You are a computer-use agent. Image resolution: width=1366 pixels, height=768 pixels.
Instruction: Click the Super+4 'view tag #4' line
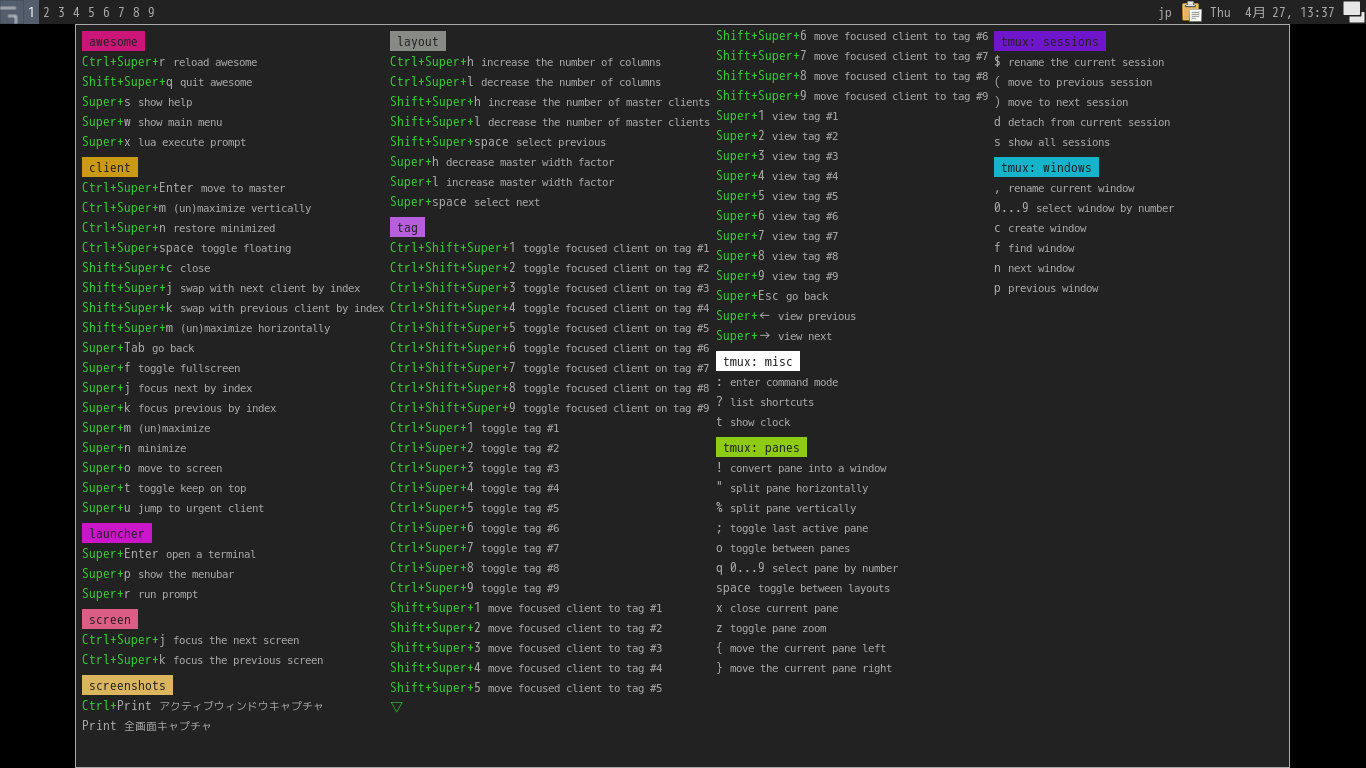(777, 176)
